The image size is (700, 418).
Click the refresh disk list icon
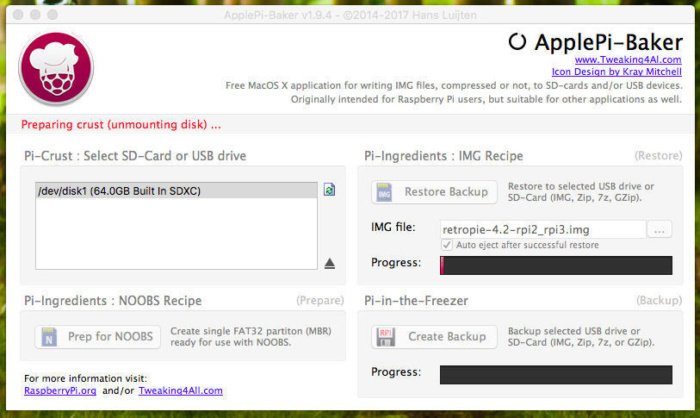coord(329,190)
